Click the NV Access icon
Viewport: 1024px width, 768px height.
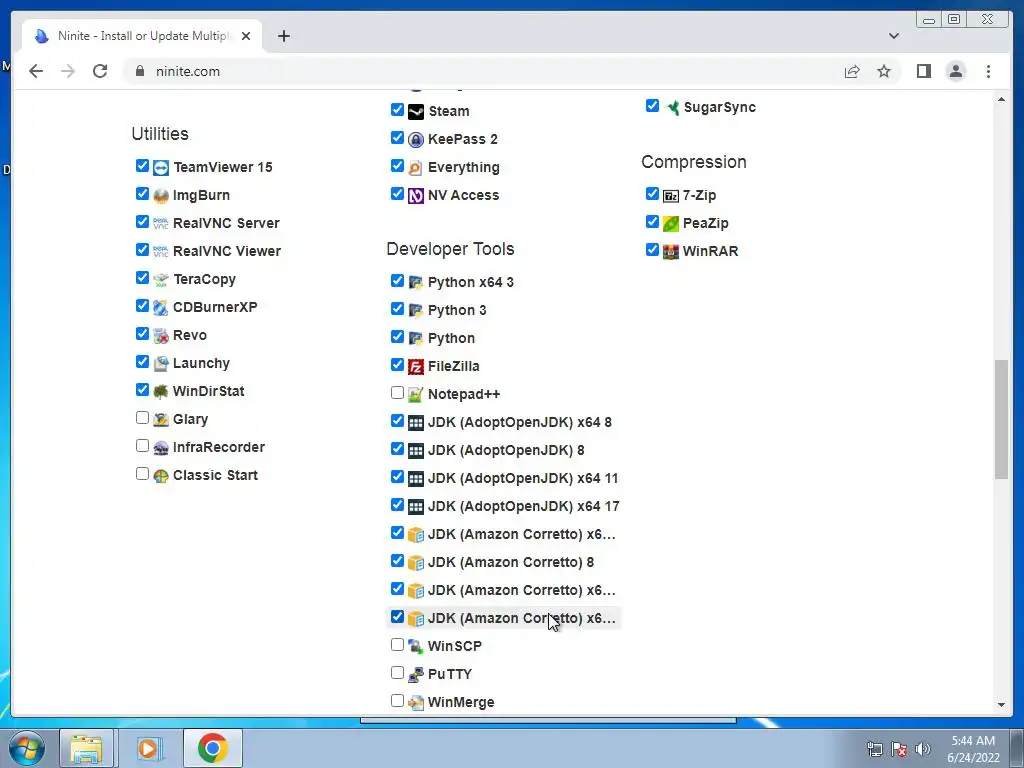pyautogui.click(x=416, y=196)
